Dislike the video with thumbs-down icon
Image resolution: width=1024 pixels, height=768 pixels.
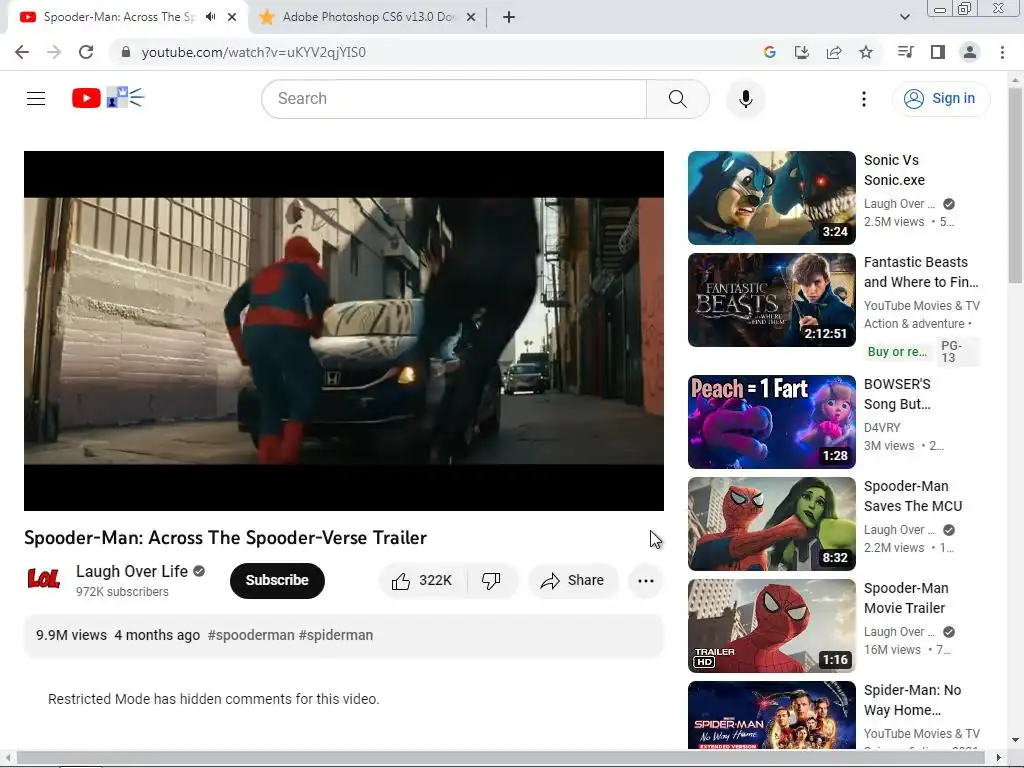tap(492, 581)
